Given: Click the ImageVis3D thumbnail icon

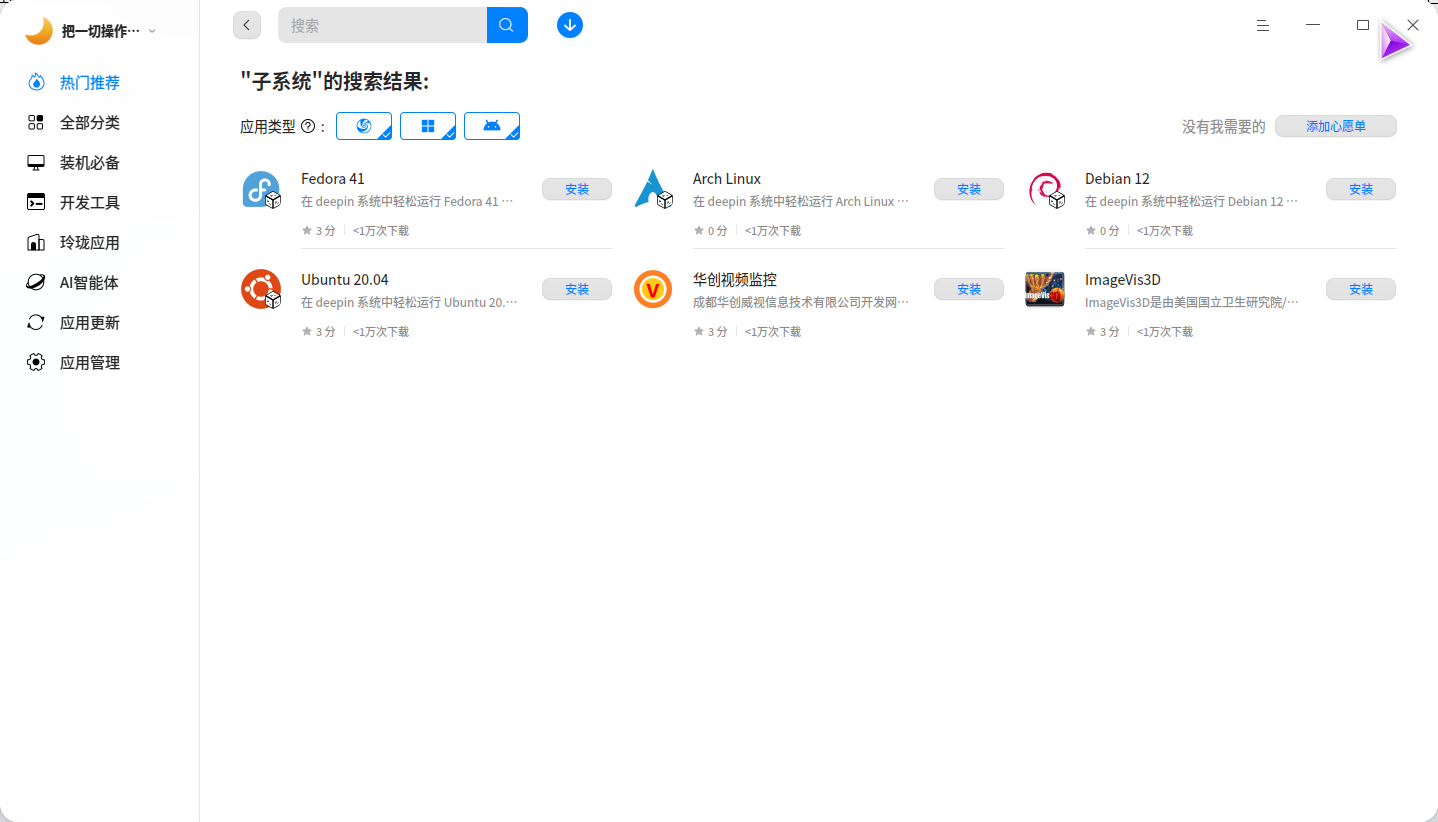Looking at the screenshot, I should (1045, 289).
